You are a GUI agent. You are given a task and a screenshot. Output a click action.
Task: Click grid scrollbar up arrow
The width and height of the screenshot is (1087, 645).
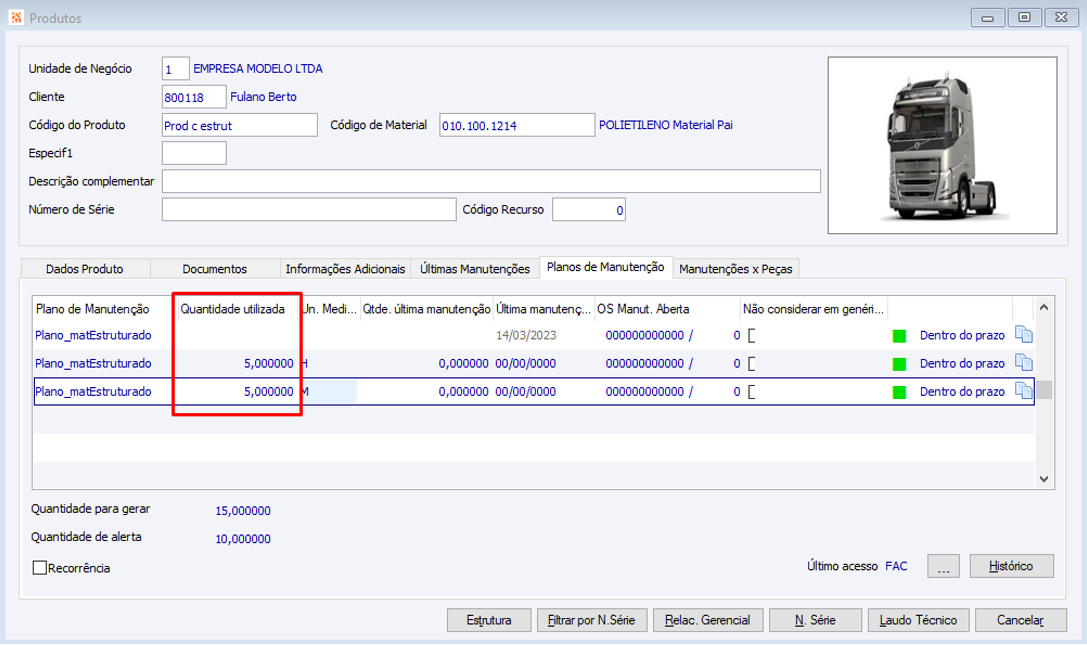tap(1044, 307)
